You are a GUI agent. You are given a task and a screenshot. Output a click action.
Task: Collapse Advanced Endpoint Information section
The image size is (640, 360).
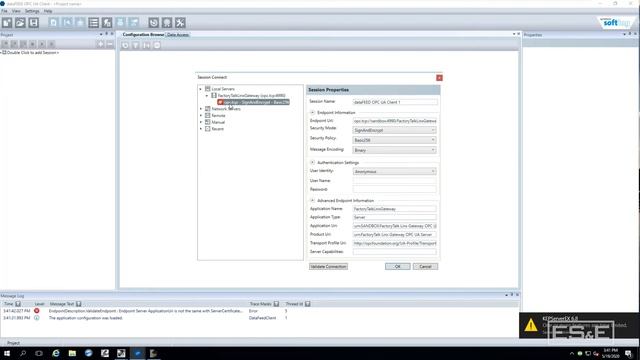[313, 200]
